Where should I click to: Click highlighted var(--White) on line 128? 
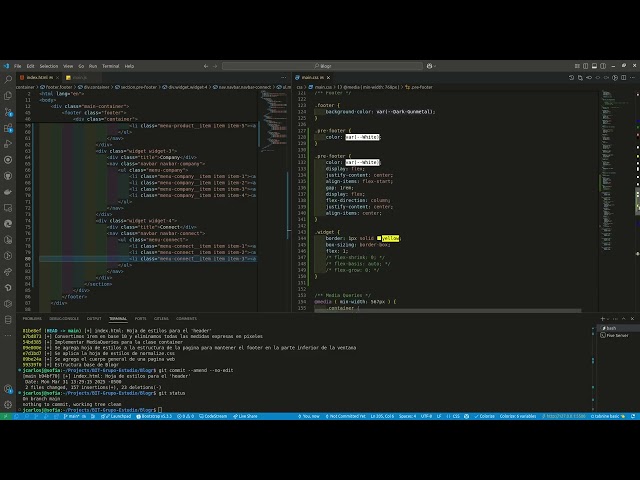click(362, 137)
